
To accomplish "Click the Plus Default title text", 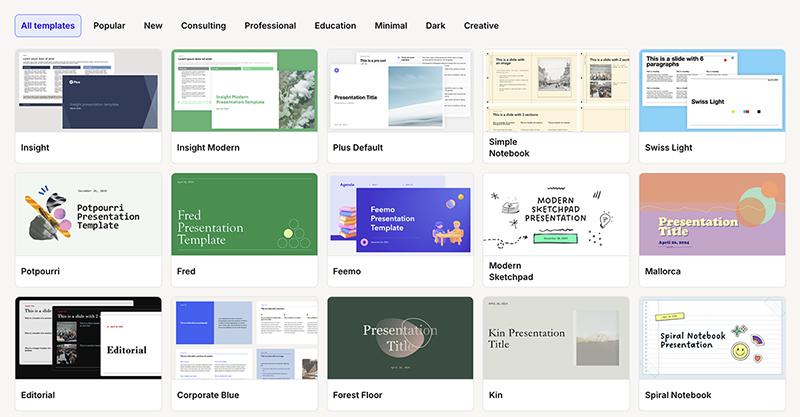I will (358, 148).
